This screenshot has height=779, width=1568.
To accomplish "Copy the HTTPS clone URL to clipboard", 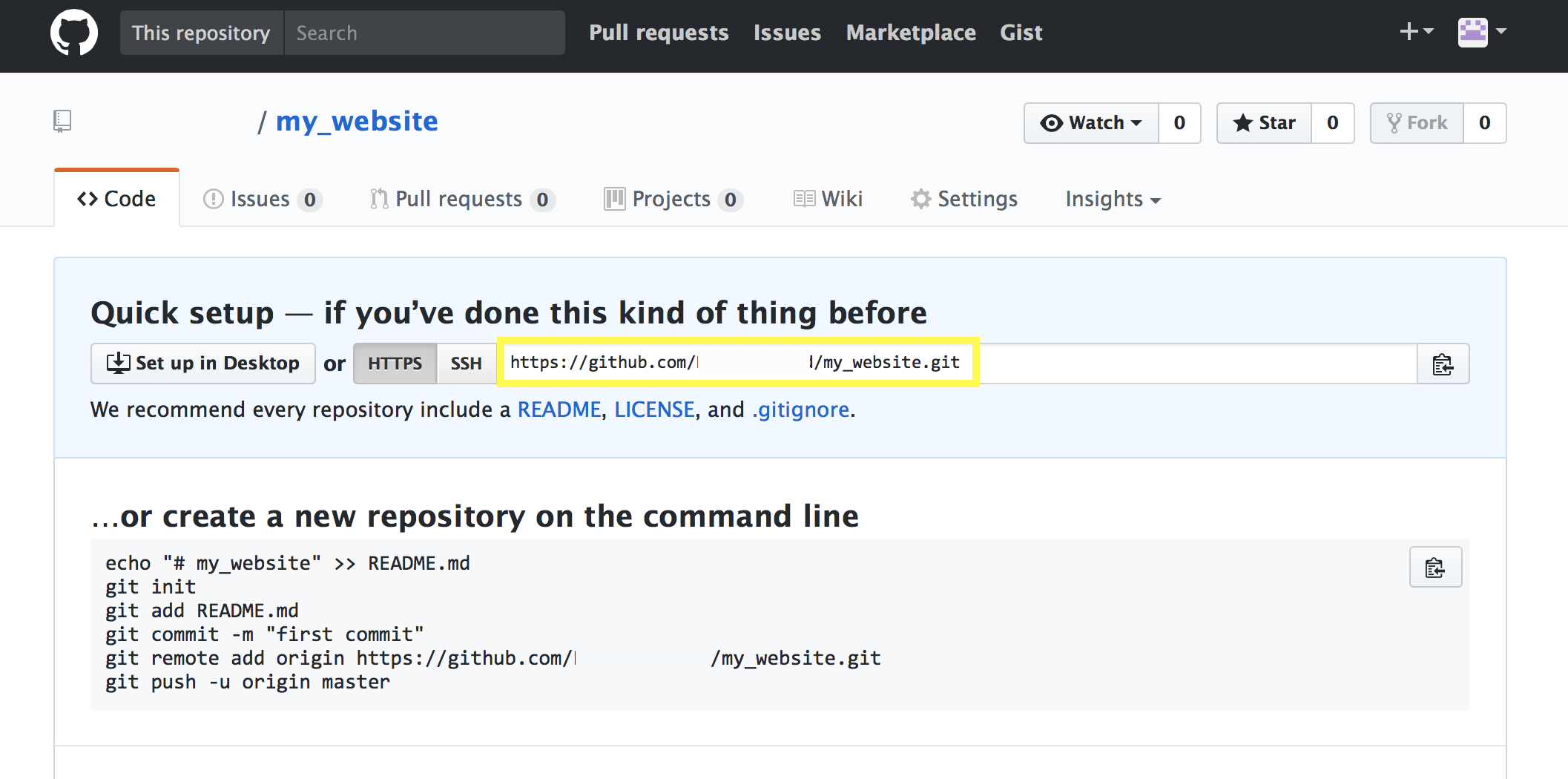I will pos(1443,364).
